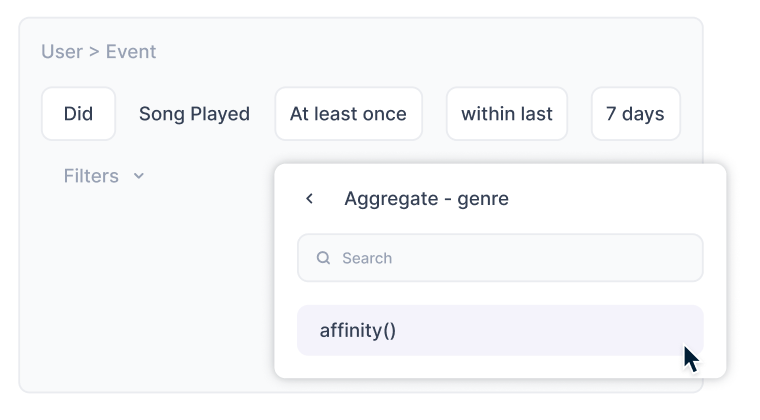This screenshot has width=760, height=420.
Task: Click 'User' in the breadcrumb
Action: 62,52
